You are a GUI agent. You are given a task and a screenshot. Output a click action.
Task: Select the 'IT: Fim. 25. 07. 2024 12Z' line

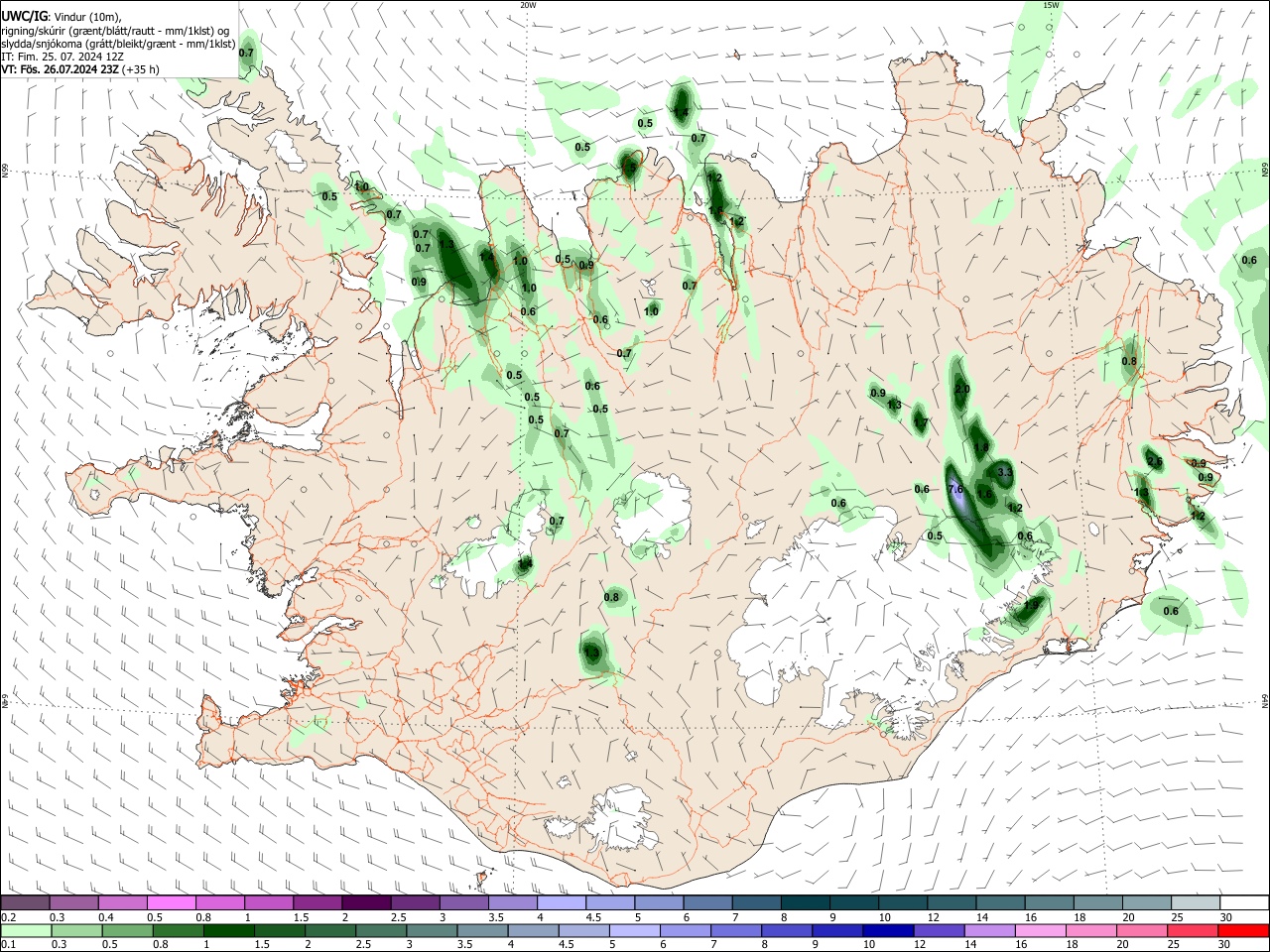tap(63, 57)
